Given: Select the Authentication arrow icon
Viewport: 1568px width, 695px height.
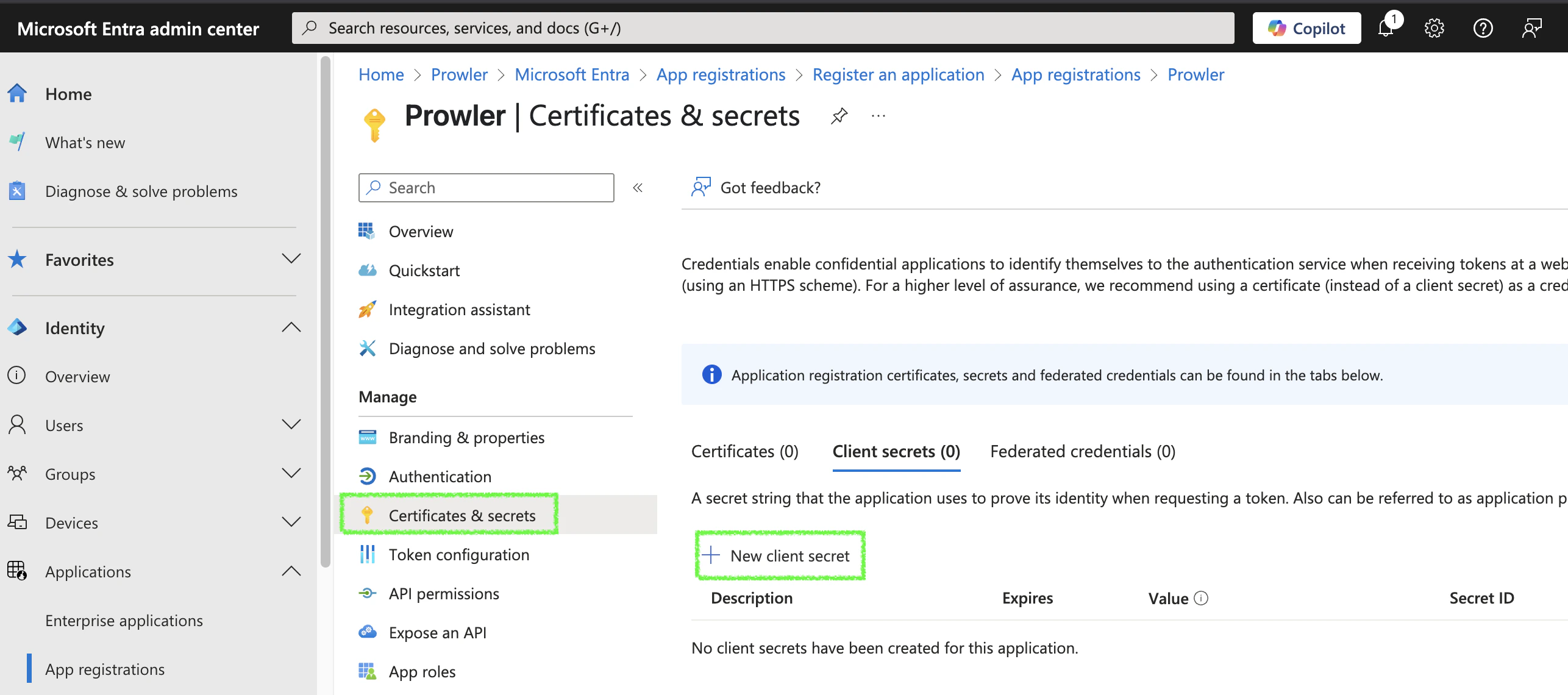Looking at the screenshot, I should [x=368, y=476].
